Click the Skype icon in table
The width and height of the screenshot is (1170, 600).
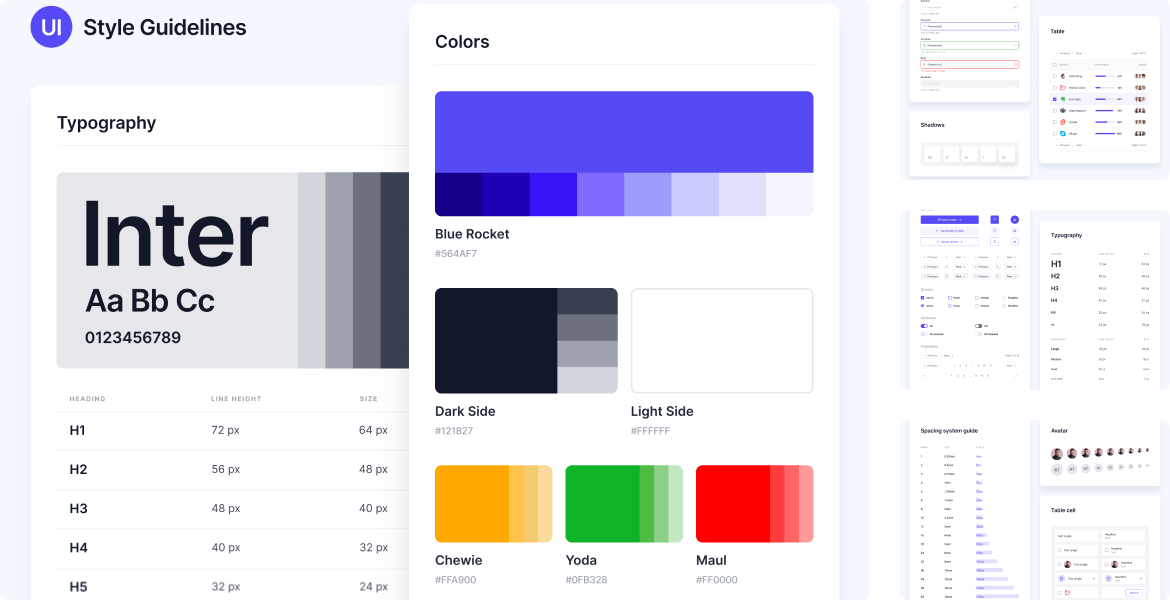click(x=1064, y=133)
